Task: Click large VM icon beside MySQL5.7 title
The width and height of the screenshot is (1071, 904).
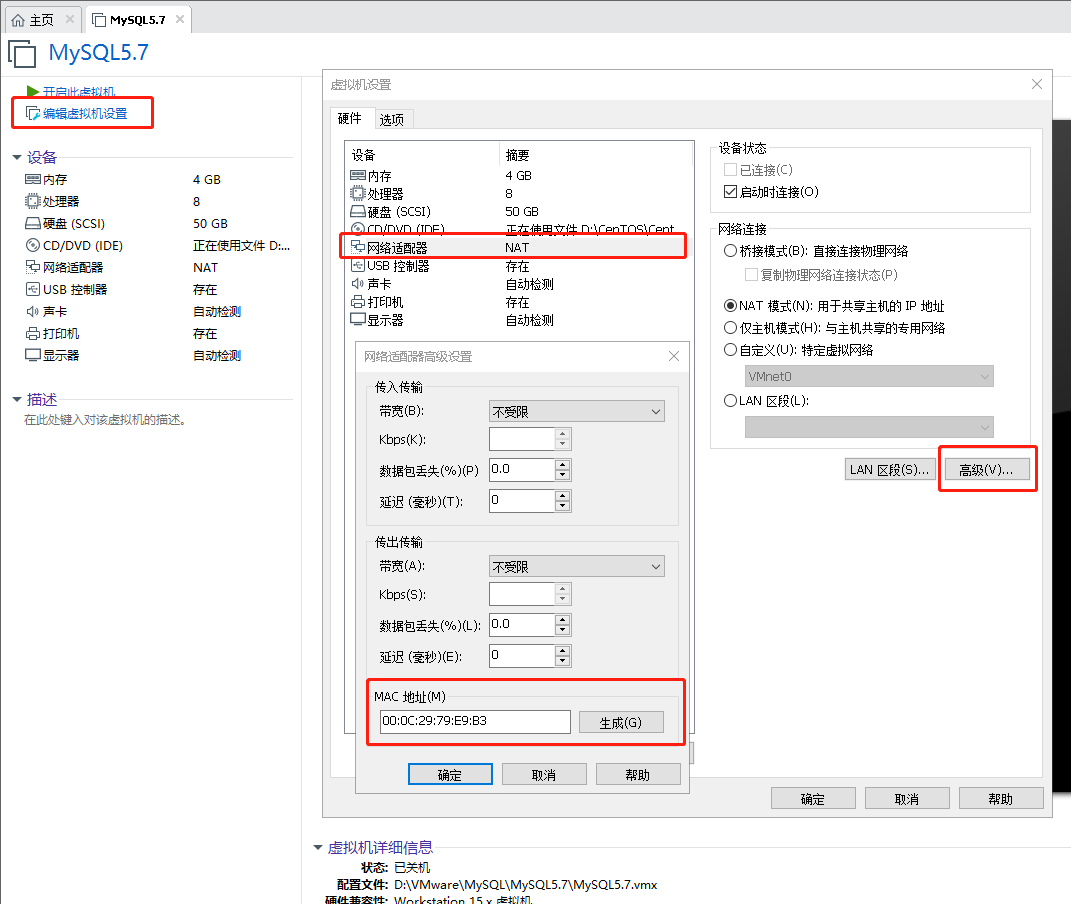Action: 22,53
